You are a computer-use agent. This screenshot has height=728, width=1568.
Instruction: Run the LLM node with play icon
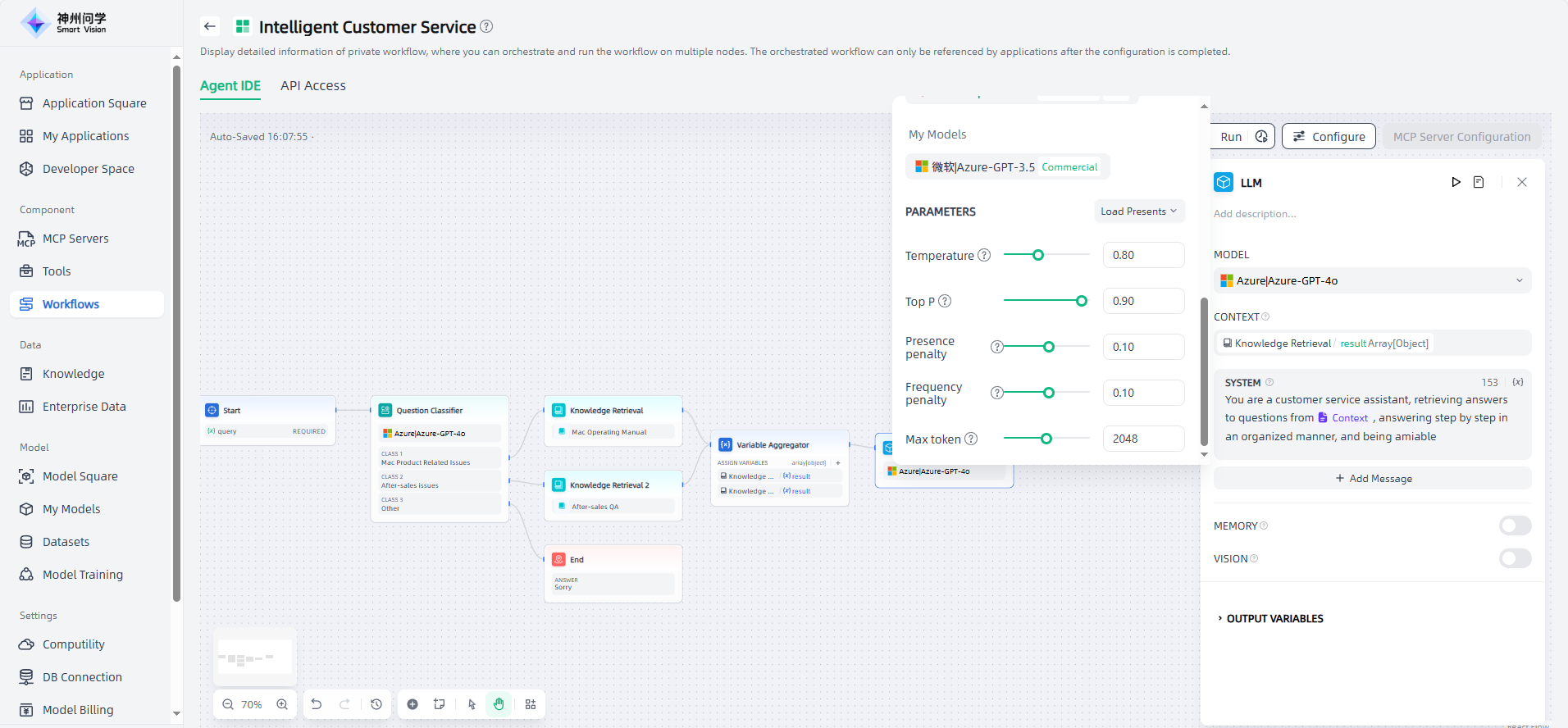tap(1456, 182)
